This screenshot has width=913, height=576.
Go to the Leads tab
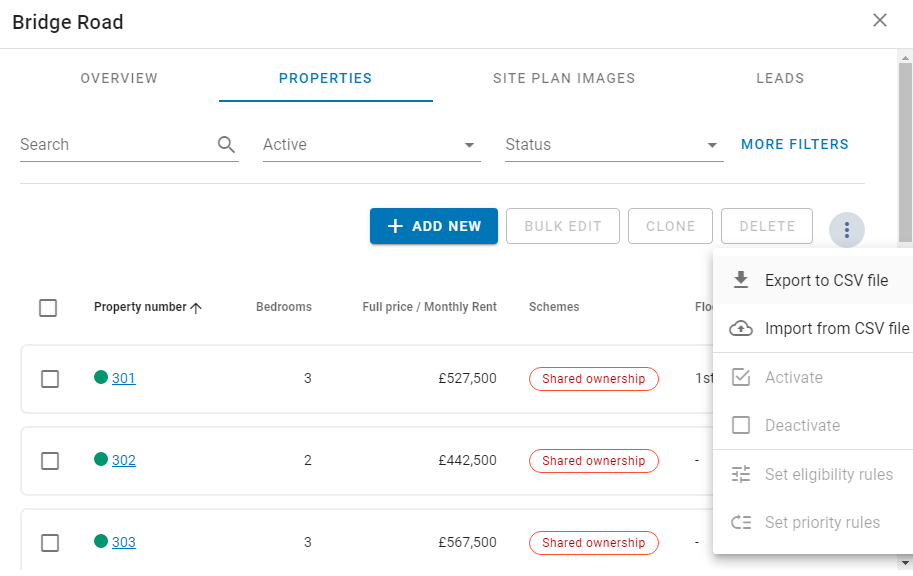coord(780,78)
